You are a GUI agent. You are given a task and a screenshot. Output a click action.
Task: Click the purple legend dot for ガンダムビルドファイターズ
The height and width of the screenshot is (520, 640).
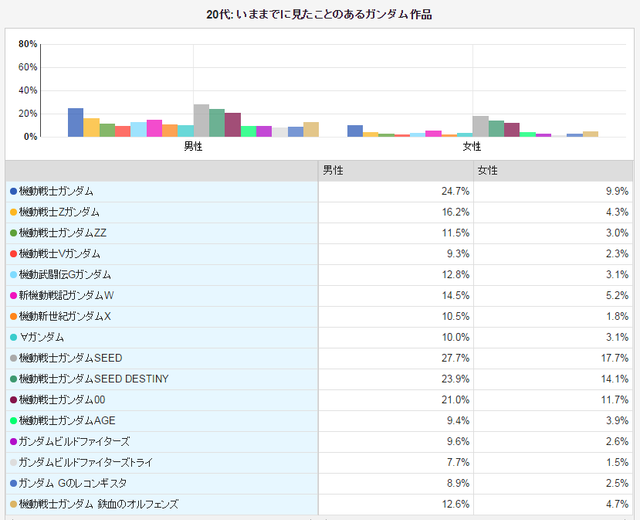pyautogui.click(x=13, y=441)
